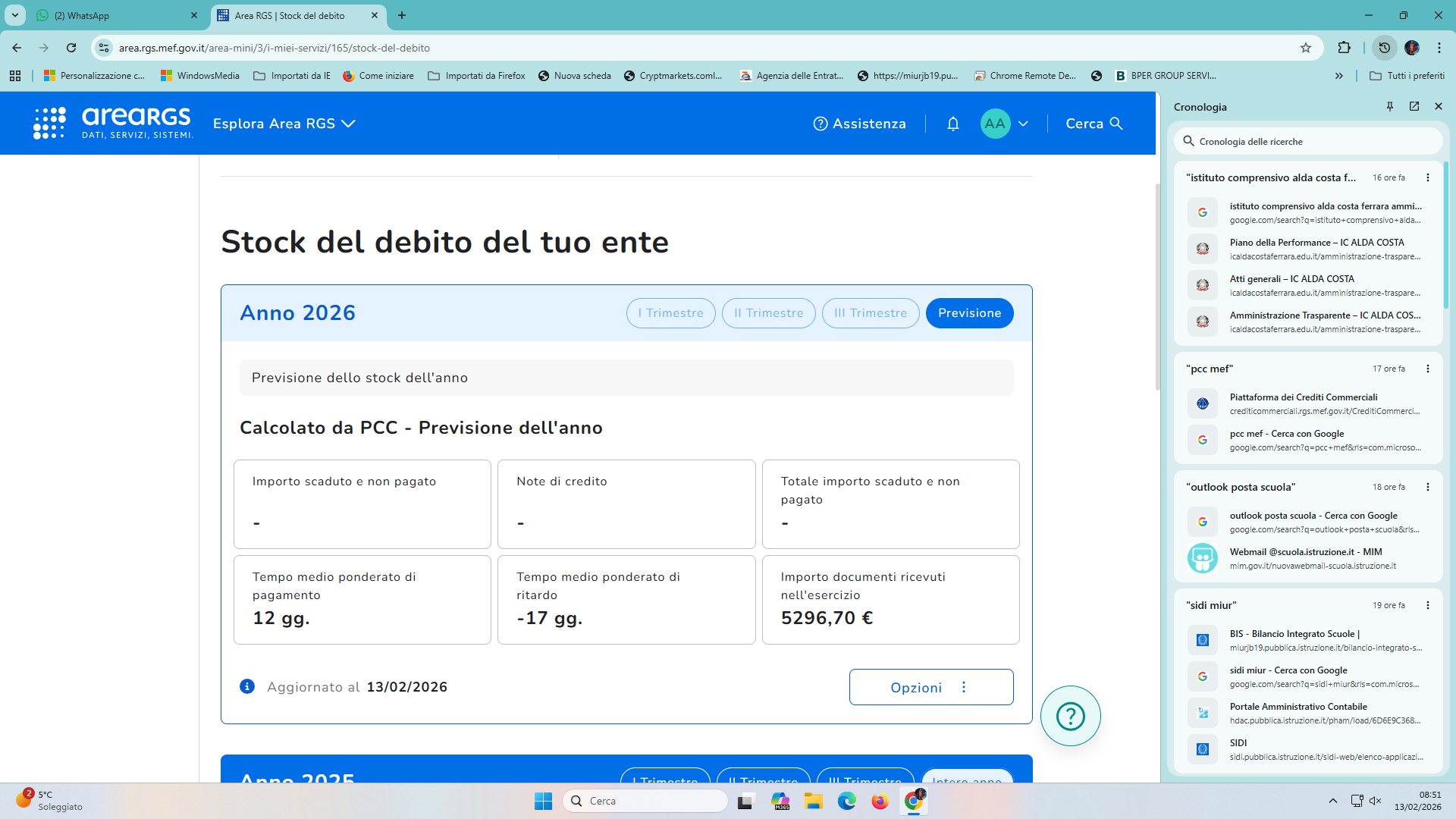Image resolution: width=1456 pixels, height=819 pixels.
Task: Click the info icon next to Aggiornato al
Action: point(247,686)
